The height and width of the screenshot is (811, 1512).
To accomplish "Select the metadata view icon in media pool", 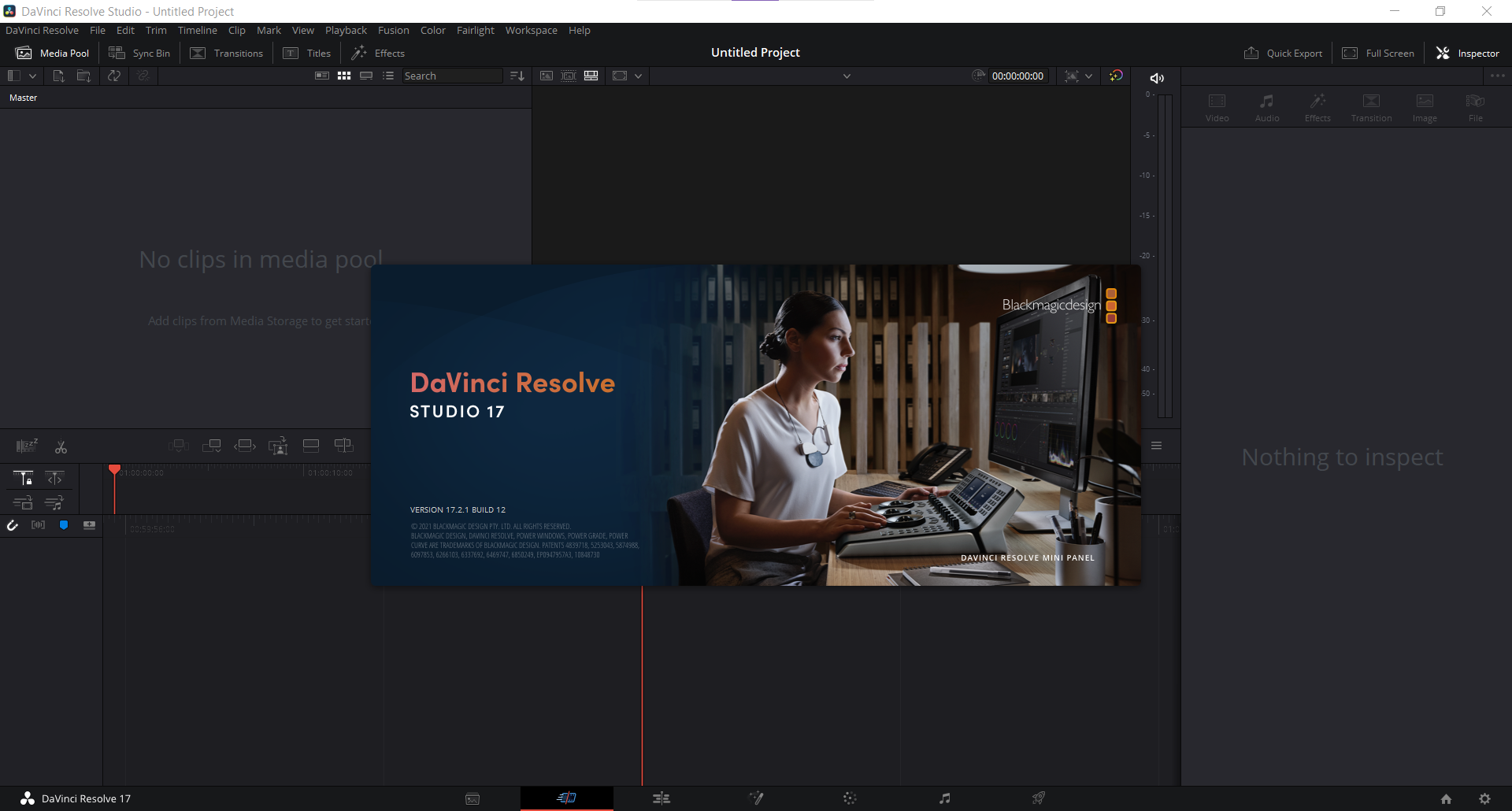I will click(x=322, y=76).
